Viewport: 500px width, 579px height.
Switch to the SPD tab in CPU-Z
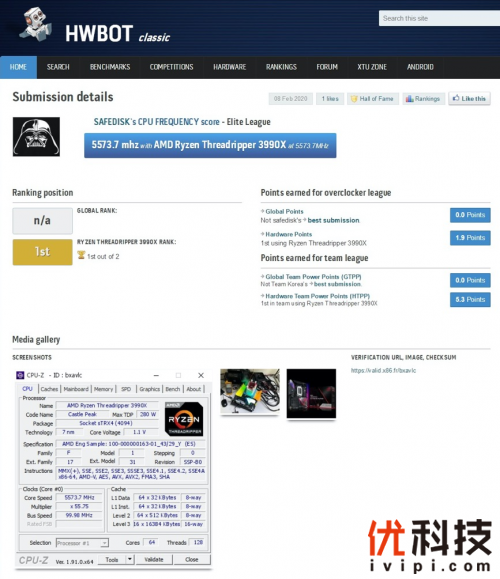(x=126, y=389)
